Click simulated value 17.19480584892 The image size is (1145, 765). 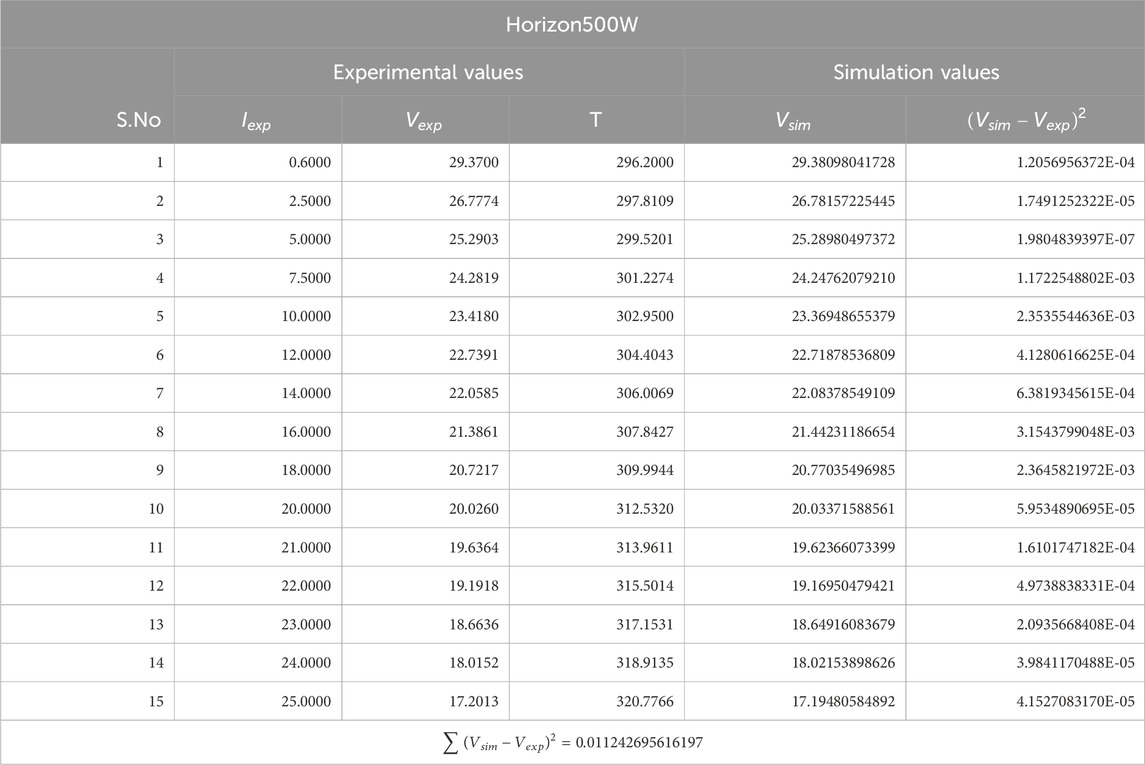tap(843, 701)
